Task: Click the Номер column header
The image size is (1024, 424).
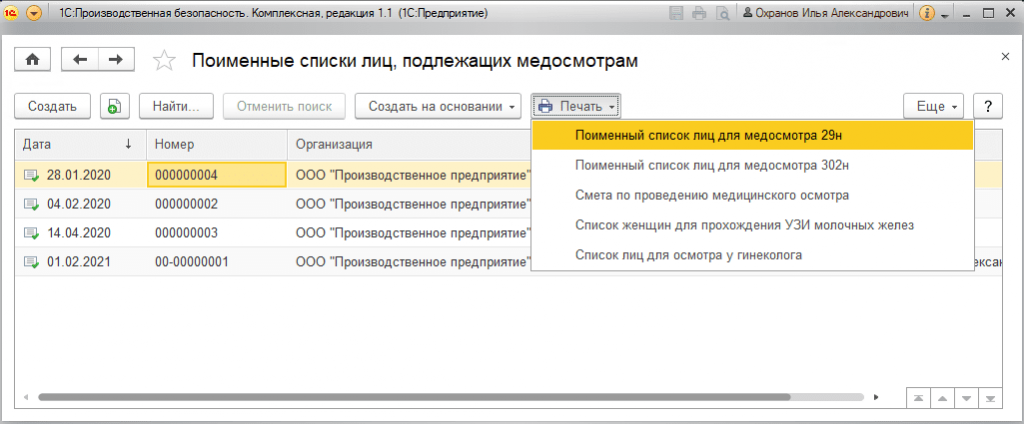Action: click(x=217, y=144)
